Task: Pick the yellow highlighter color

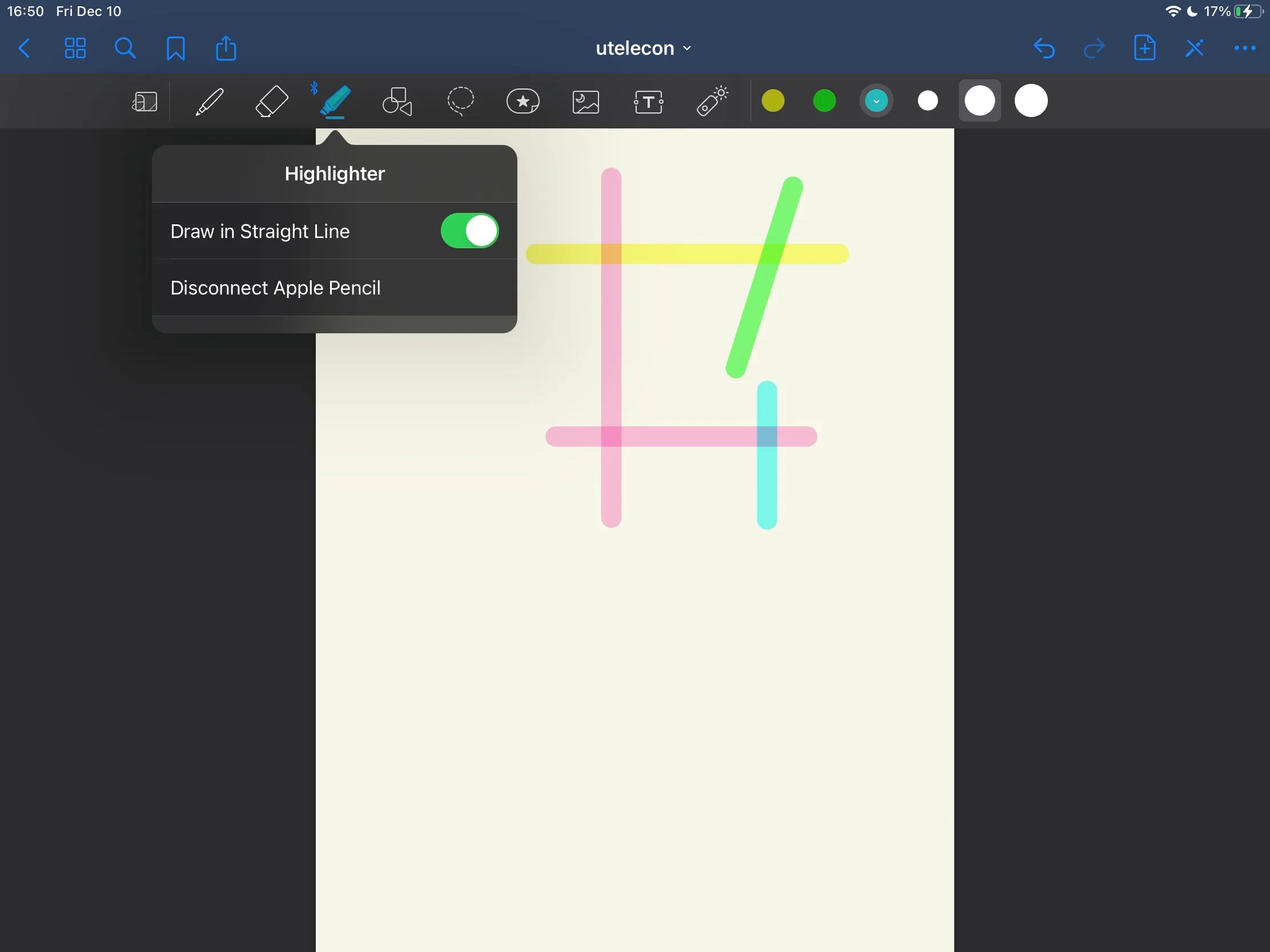Action: click(x=773, y=101)
